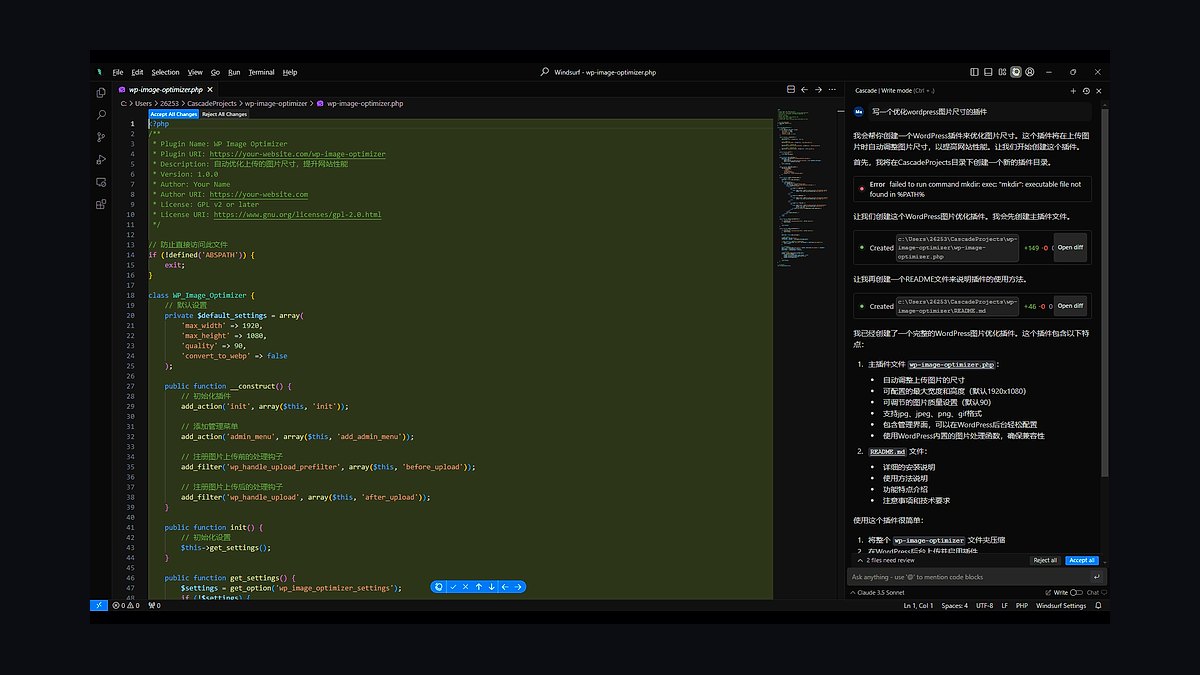
Task: Follow the gnu.org GPL license link
Action: point(297,214)
